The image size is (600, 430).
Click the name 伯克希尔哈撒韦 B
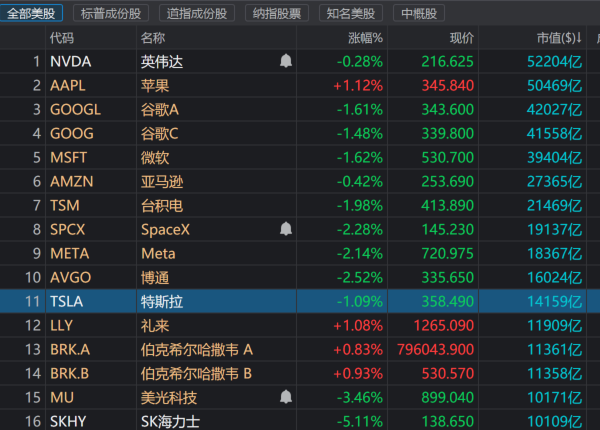pos(196,374)
